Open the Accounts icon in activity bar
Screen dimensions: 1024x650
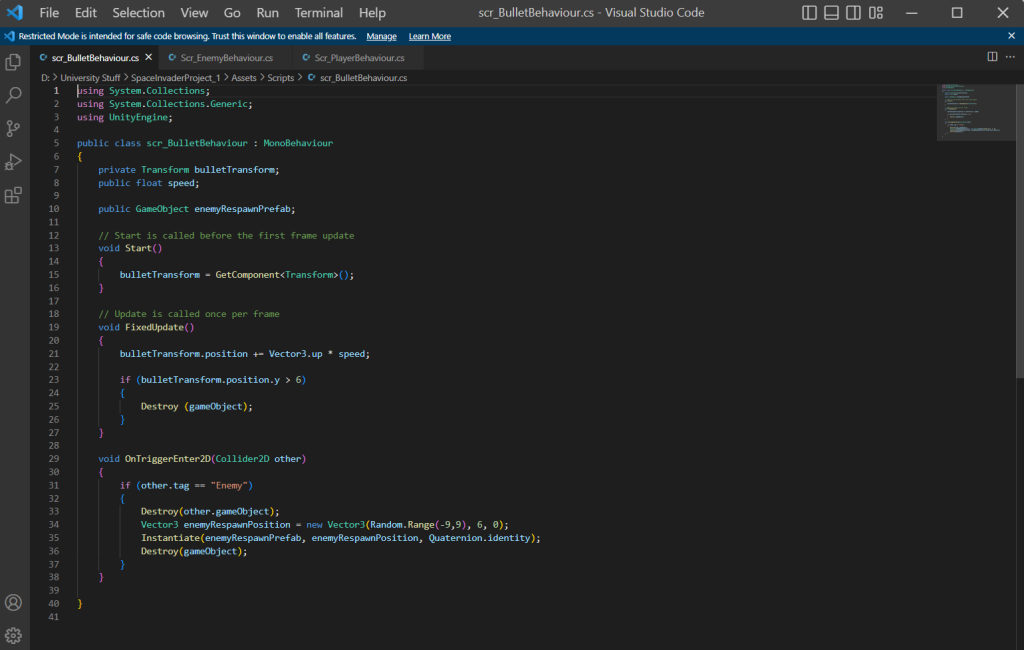14,603
